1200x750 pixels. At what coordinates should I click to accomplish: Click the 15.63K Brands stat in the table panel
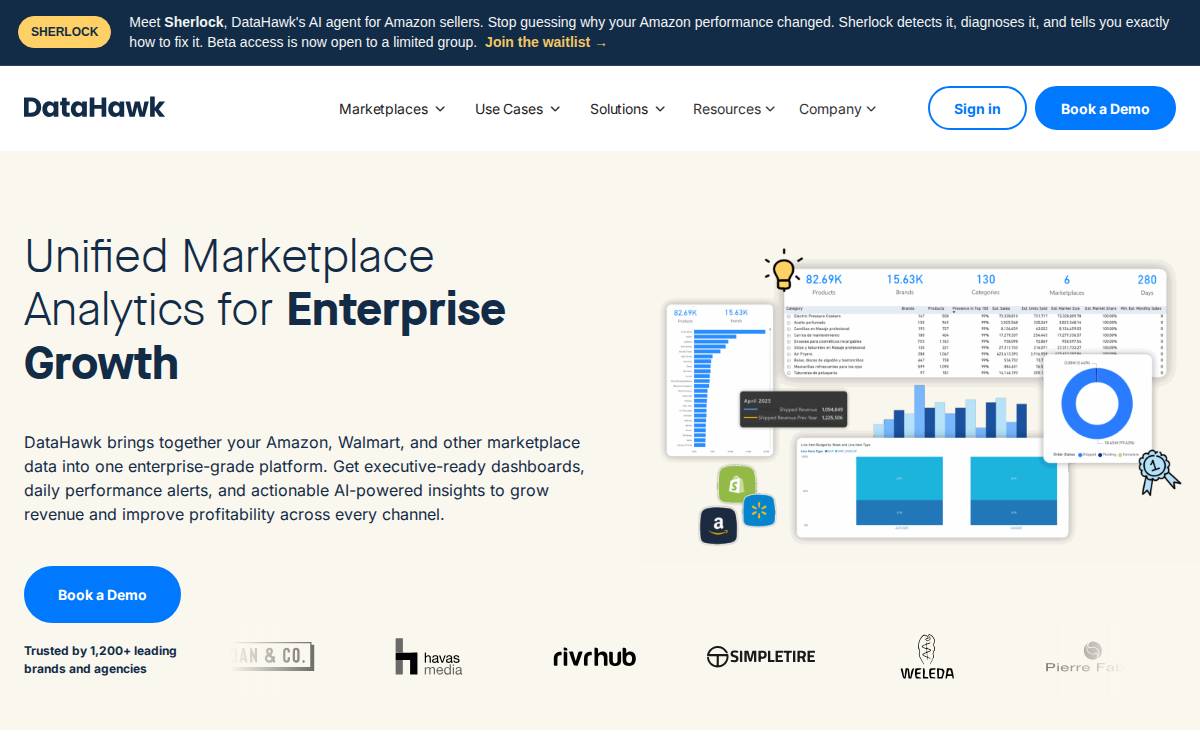905,284
